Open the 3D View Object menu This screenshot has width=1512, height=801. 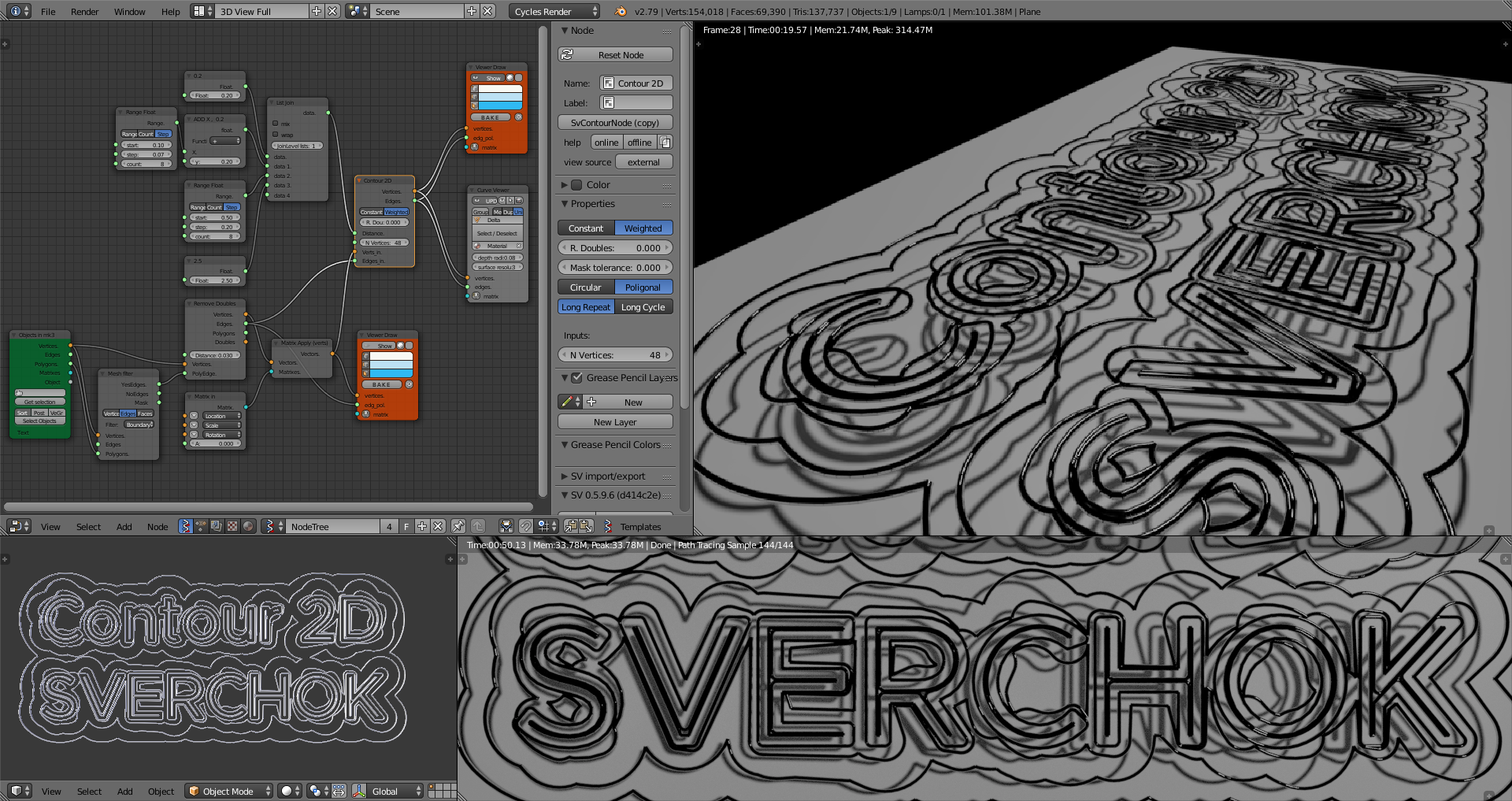pos(161,791)
